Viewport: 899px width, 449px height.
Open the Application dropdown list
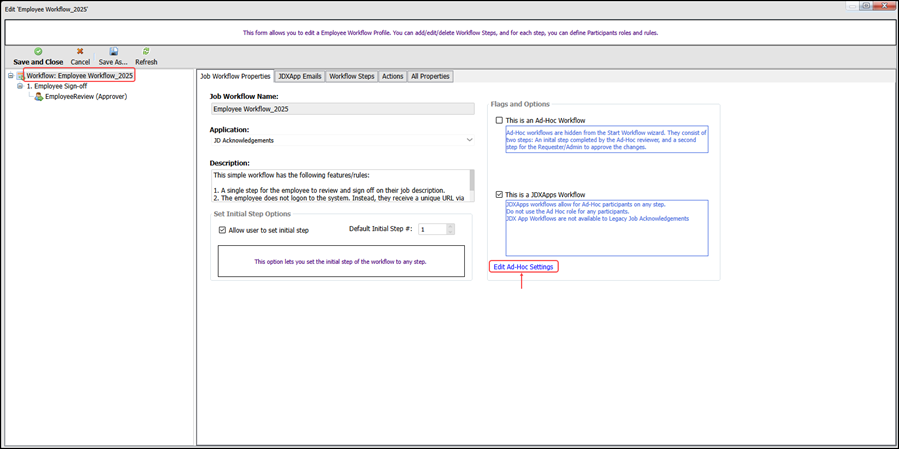(x=469, y=140)
